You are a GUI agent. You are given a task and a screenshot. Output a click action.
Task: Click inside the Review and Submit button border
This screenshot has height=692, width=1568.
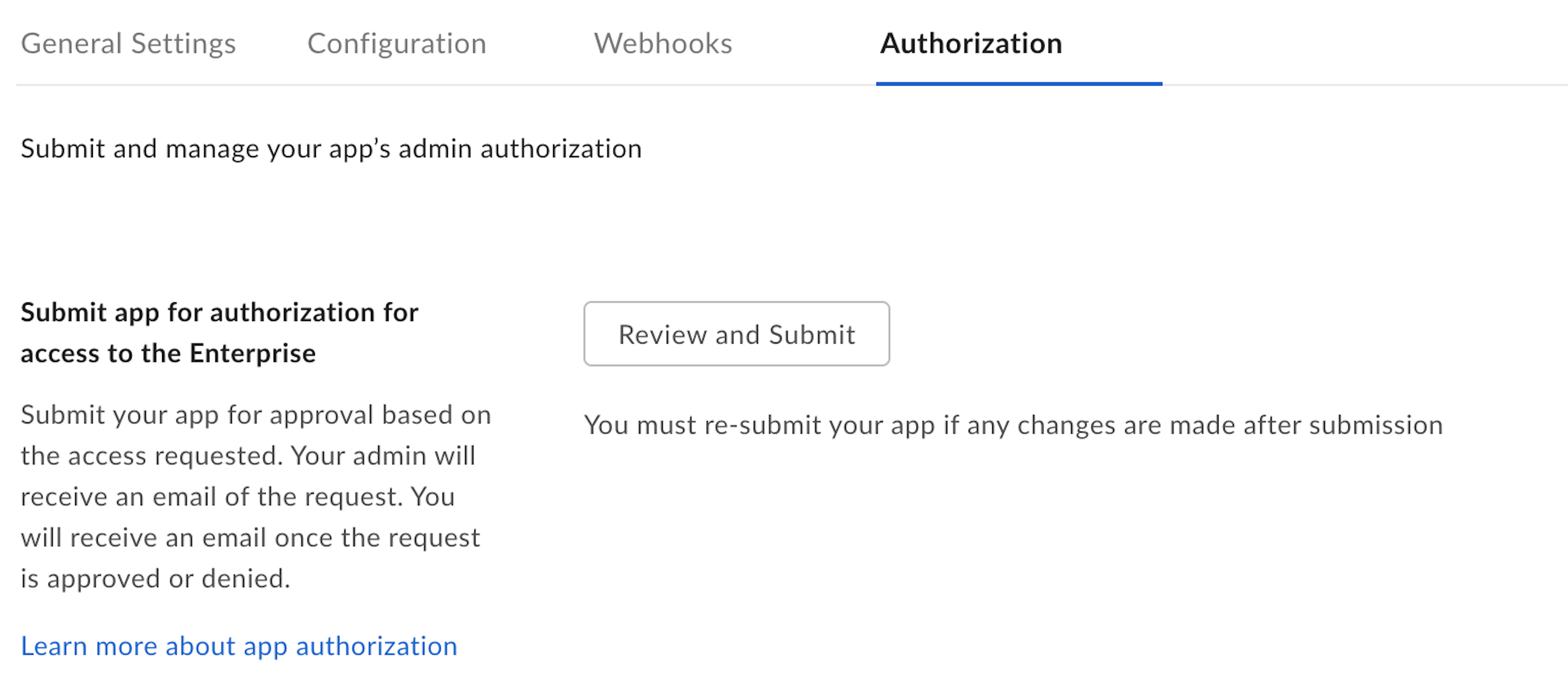[x=736, y=334]
